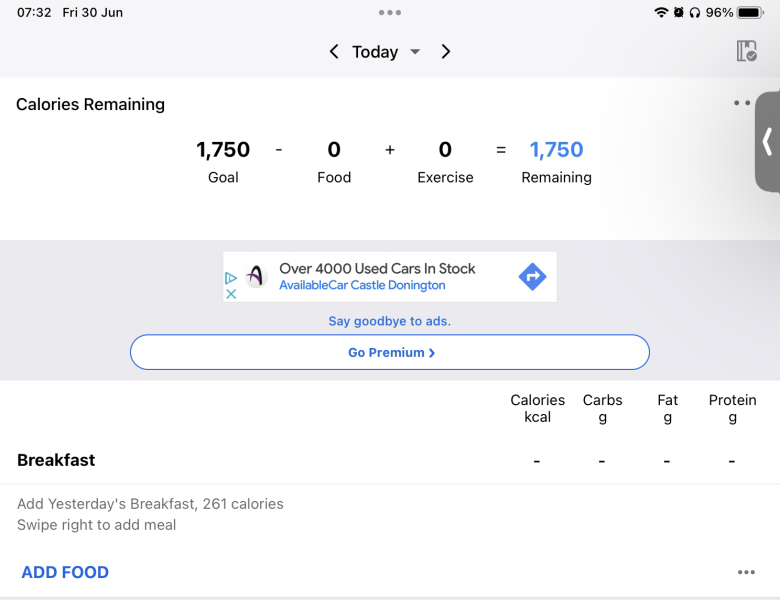Tap the 1,750 calorie Goal value

[223, 150]
